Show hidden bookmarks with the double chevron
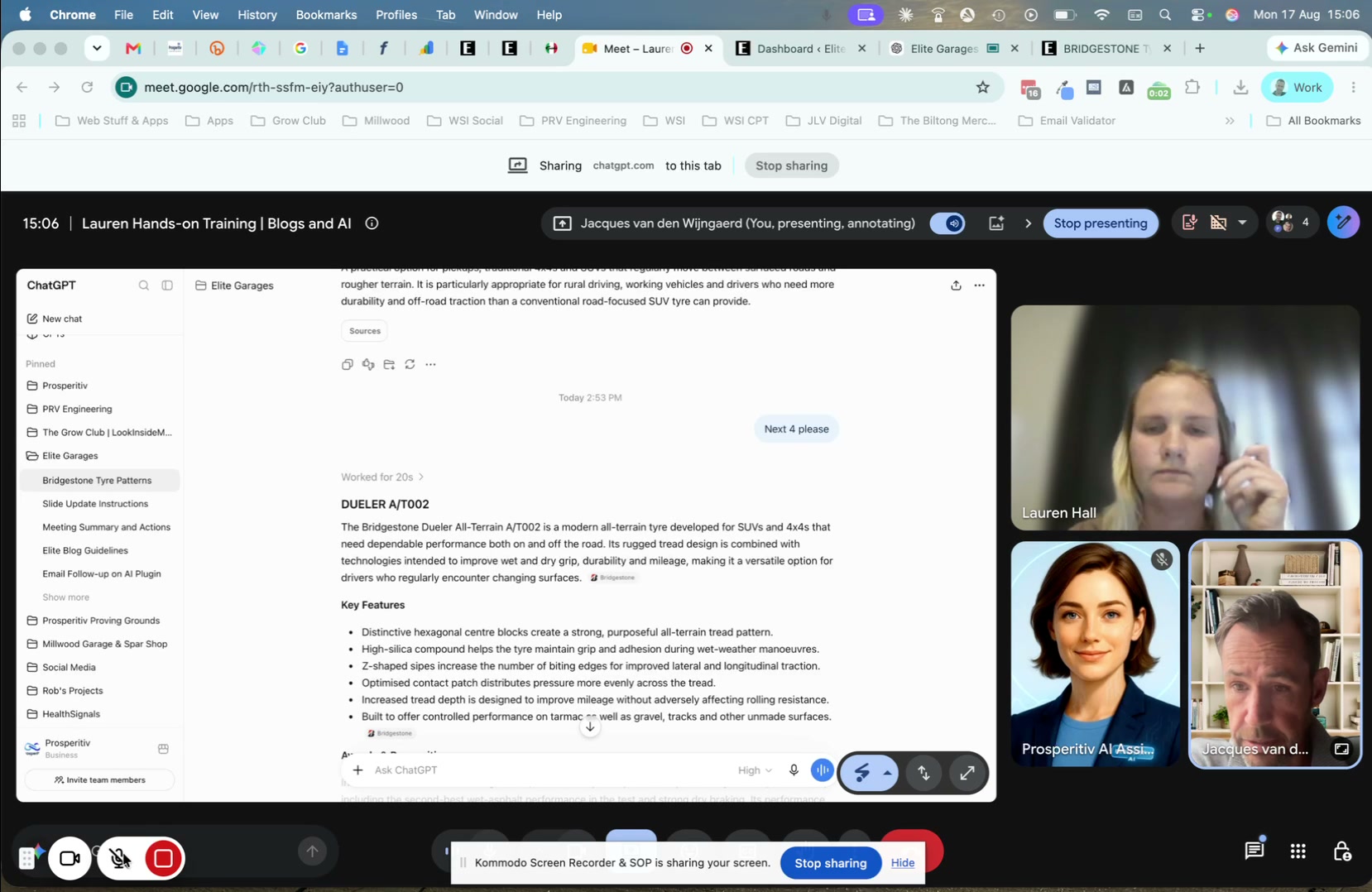Viewport: 1372px width, 892px height. 1230,121
